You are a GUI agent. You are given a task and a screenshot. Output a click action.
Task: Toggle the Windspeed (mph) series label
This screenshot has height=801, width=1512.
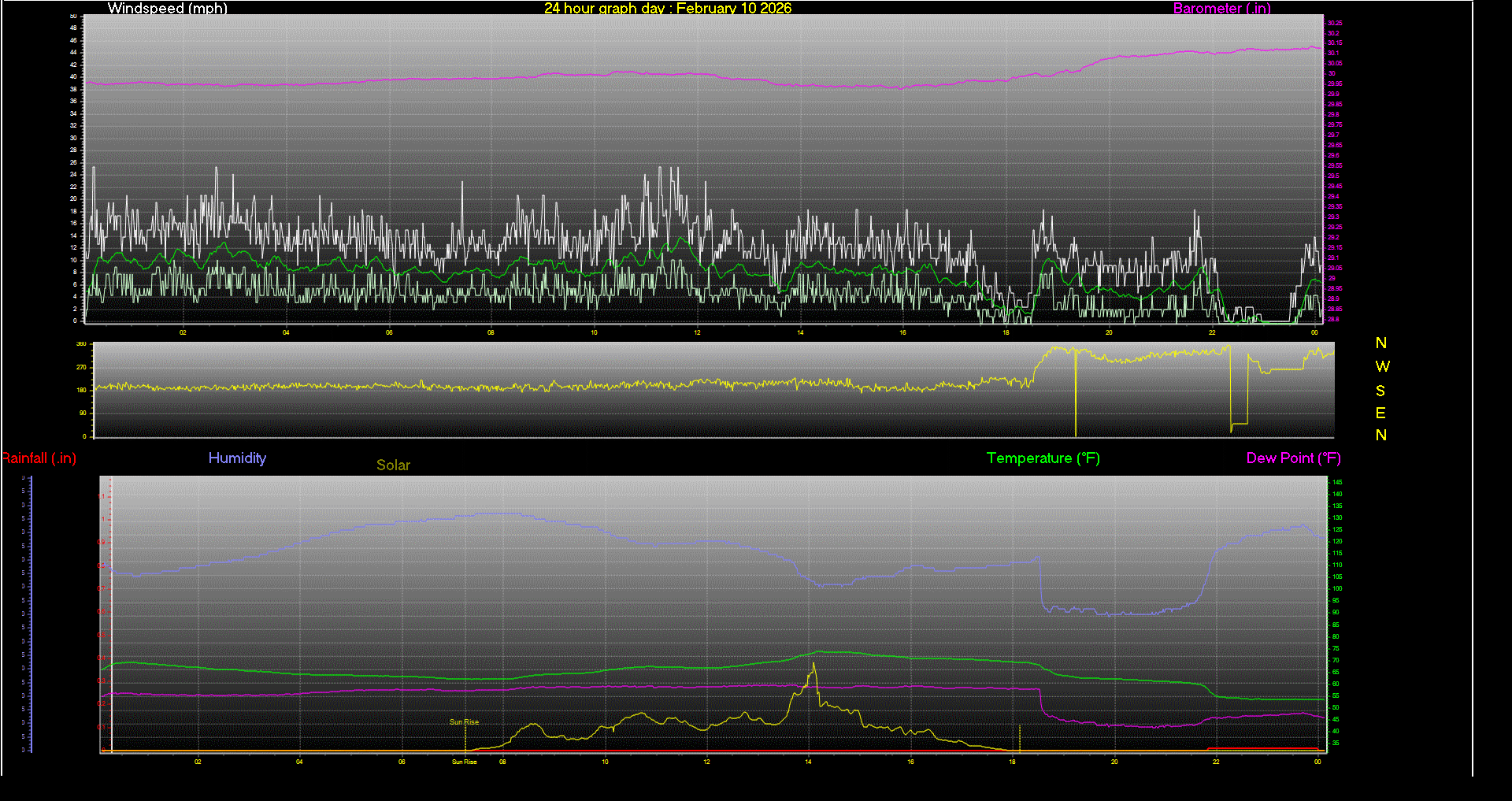[167, 9]
